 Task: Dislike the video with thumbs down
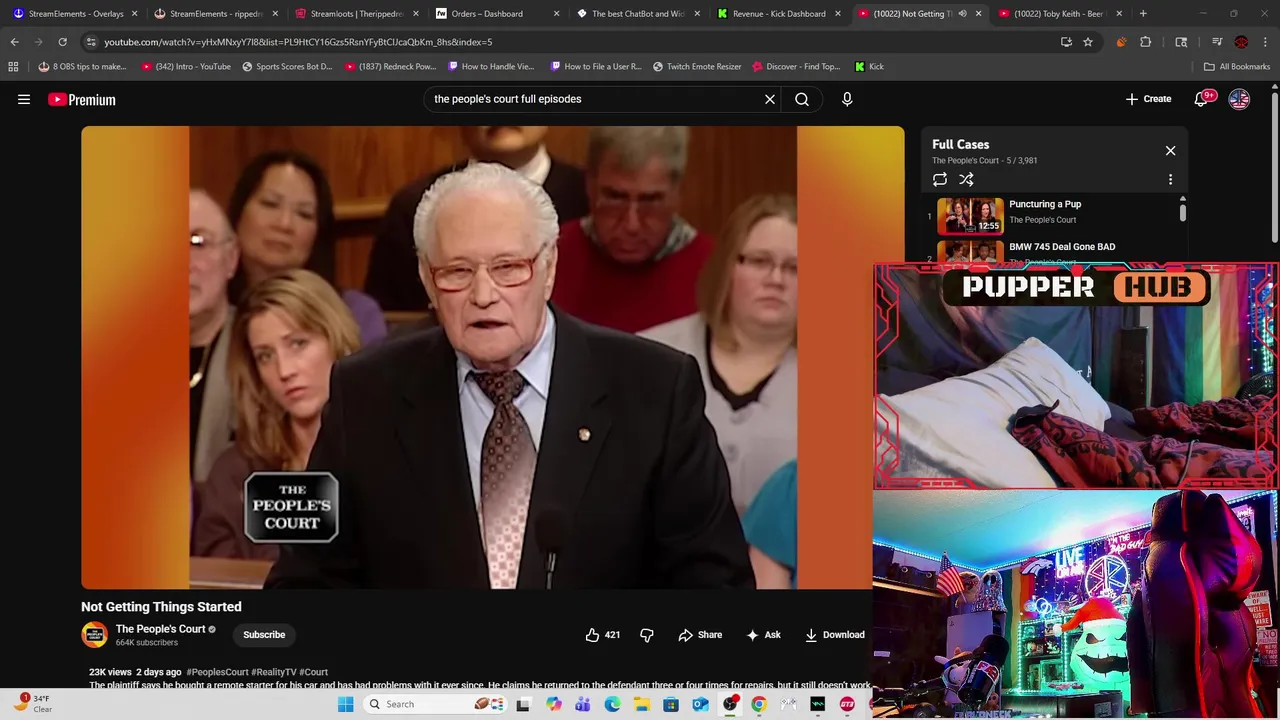pos(647,635)
